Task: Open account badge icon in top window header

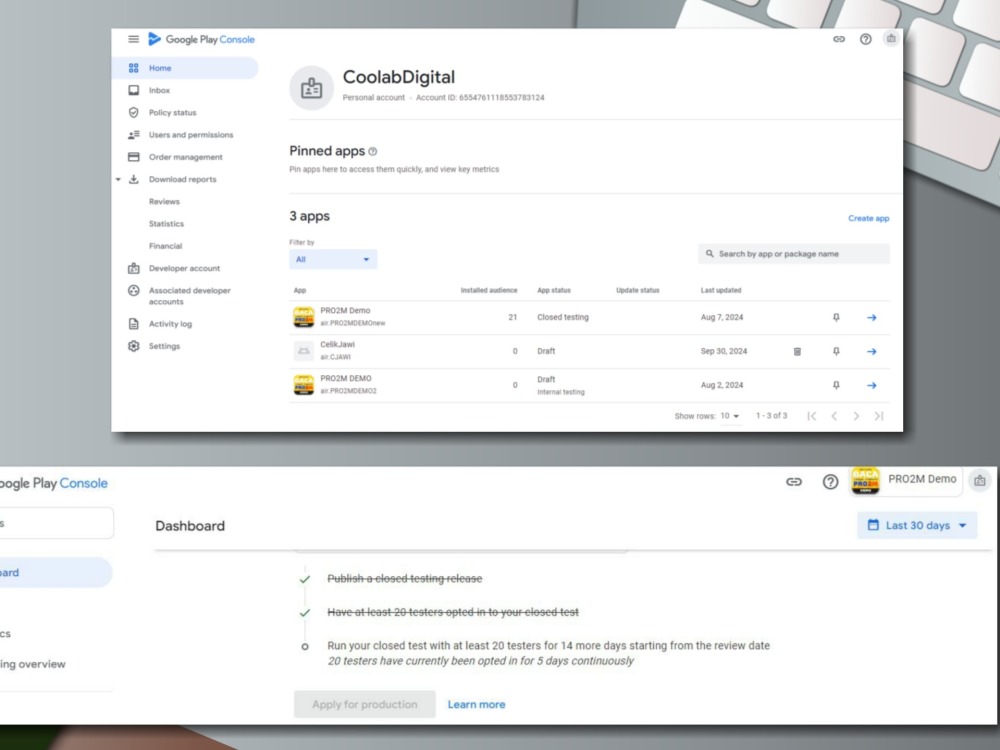Action: click(891, 39)
